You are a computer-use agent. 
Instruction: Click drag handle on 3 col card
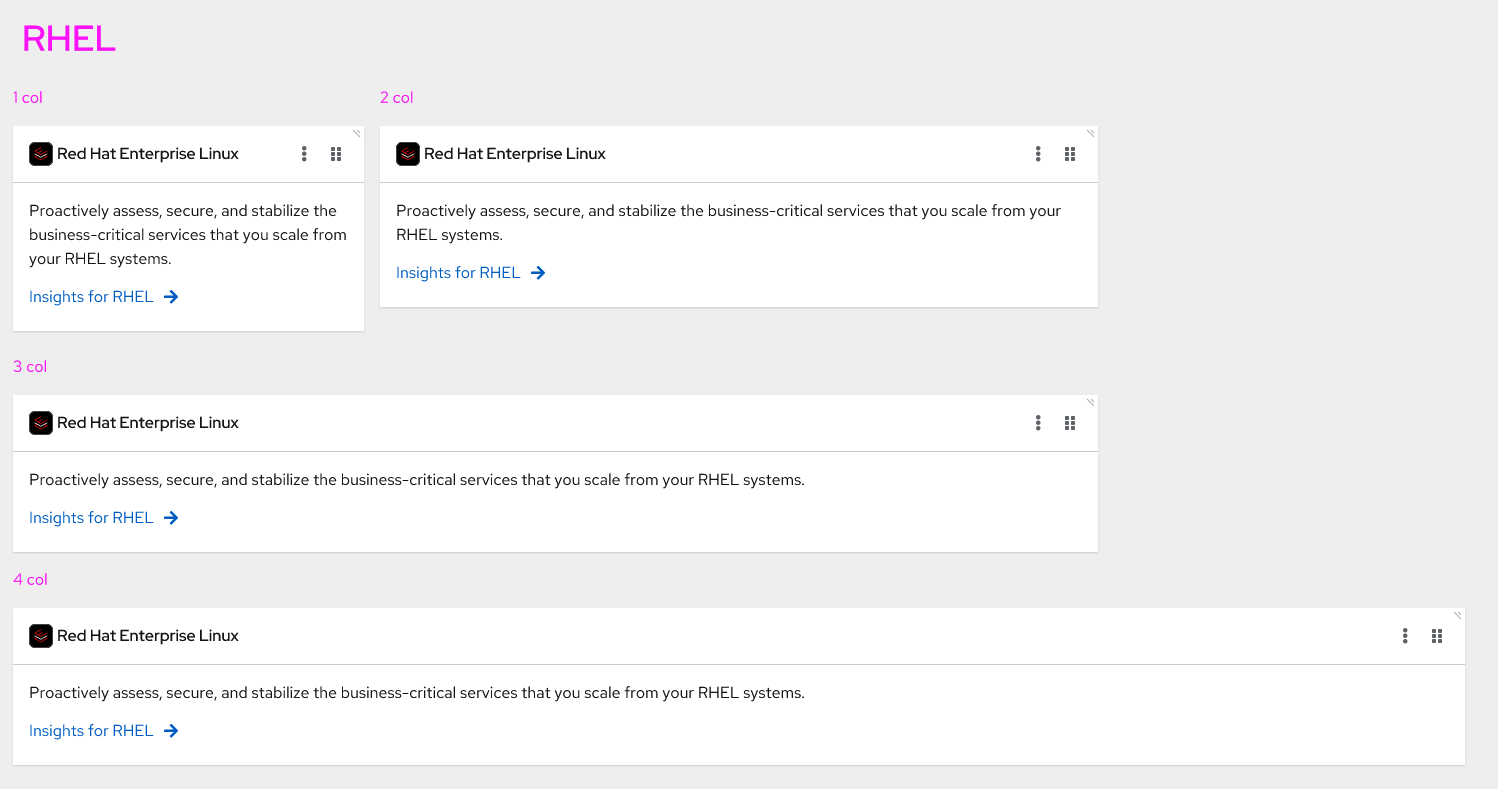[x=1070, y=423]
